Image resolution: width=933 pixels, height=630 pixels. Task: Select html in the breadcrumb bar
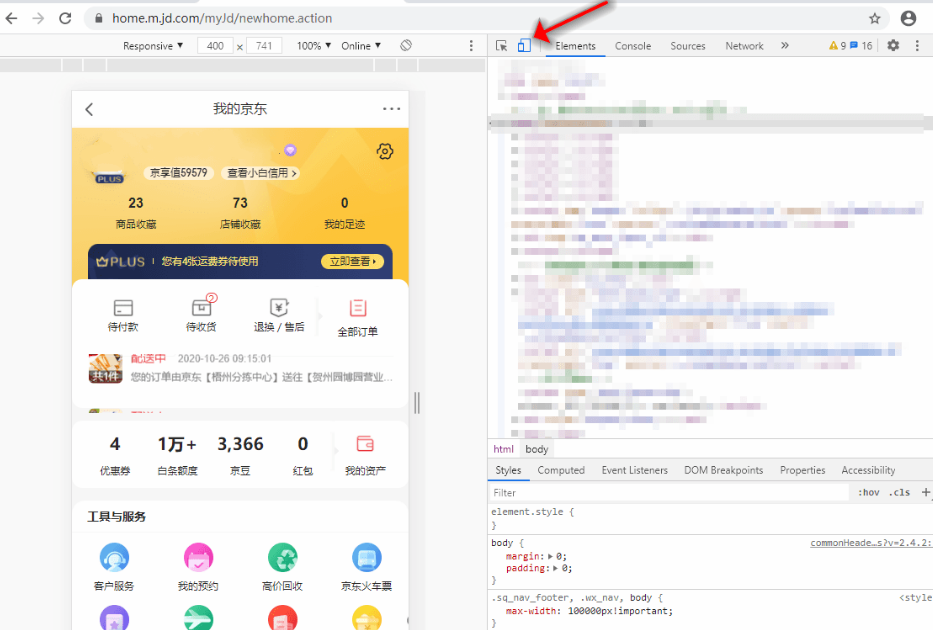pos(503,449)
